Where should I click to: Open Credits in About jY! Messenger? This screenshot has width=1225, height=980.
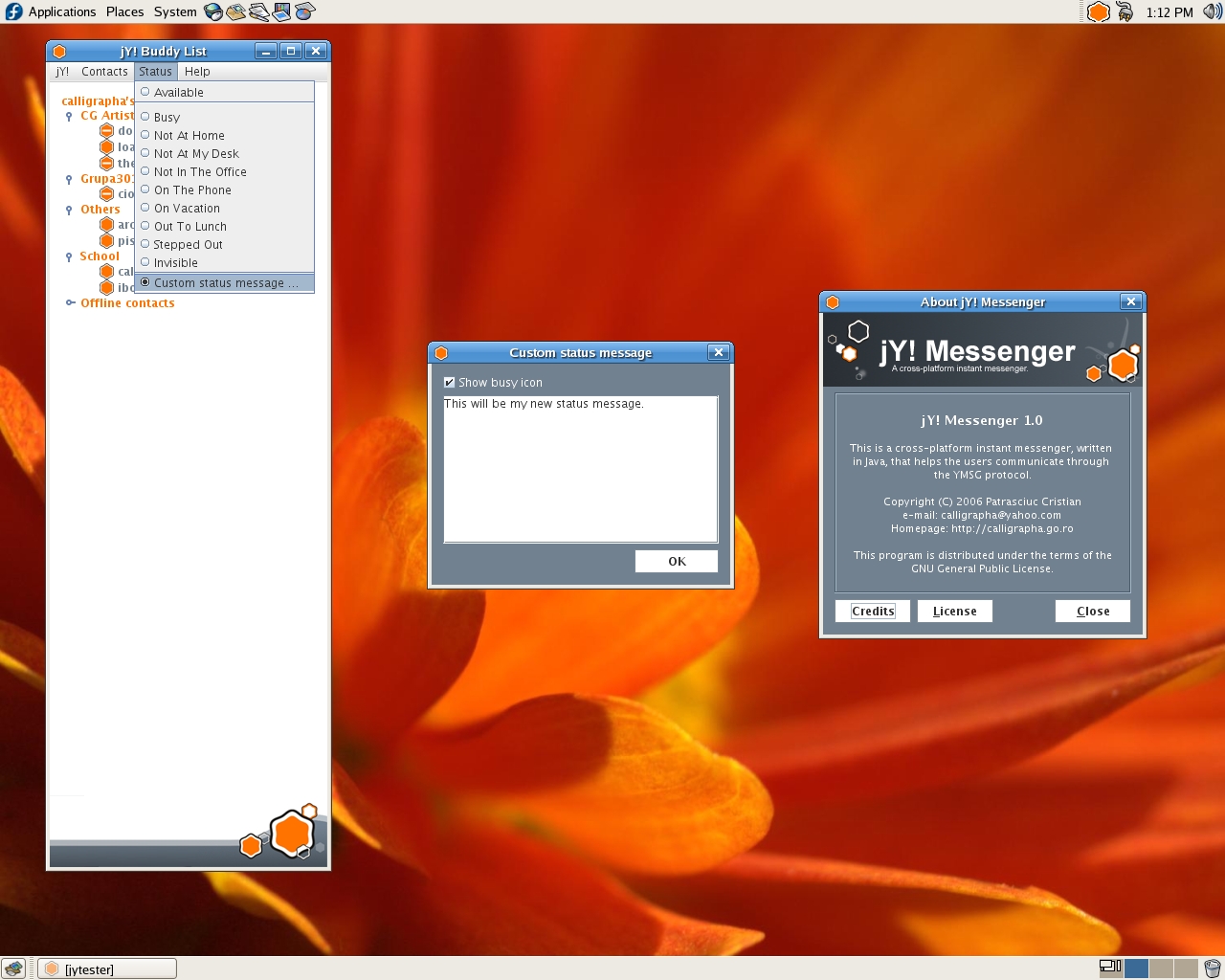pyautogui.click(x=873, y=611)
